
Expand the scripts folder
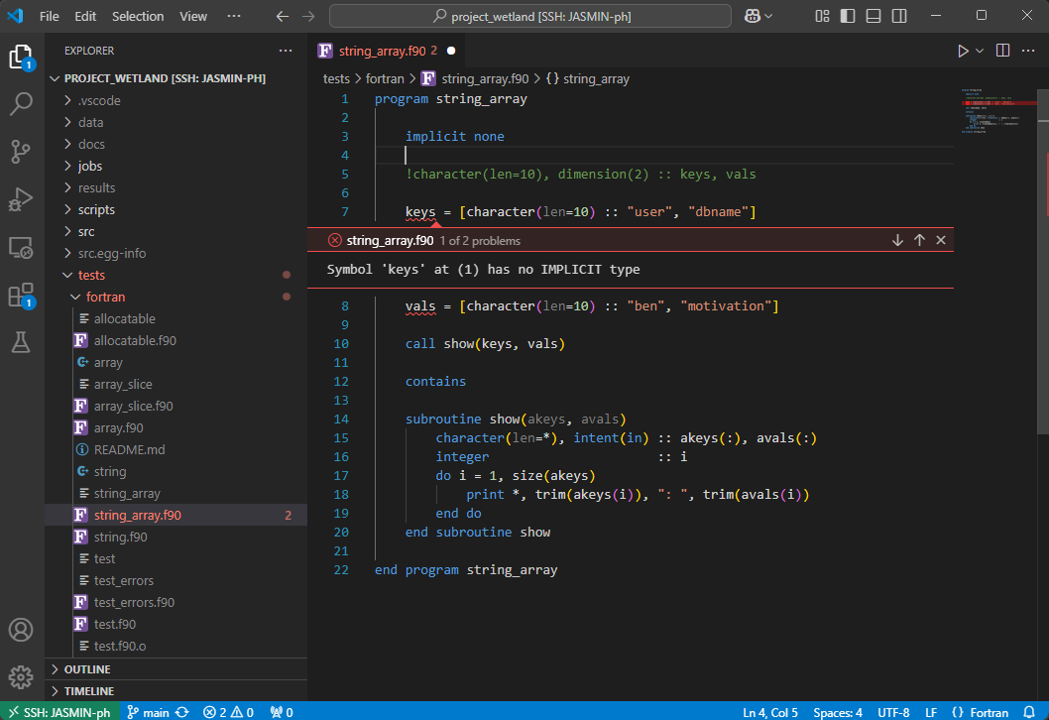point(96,210)
